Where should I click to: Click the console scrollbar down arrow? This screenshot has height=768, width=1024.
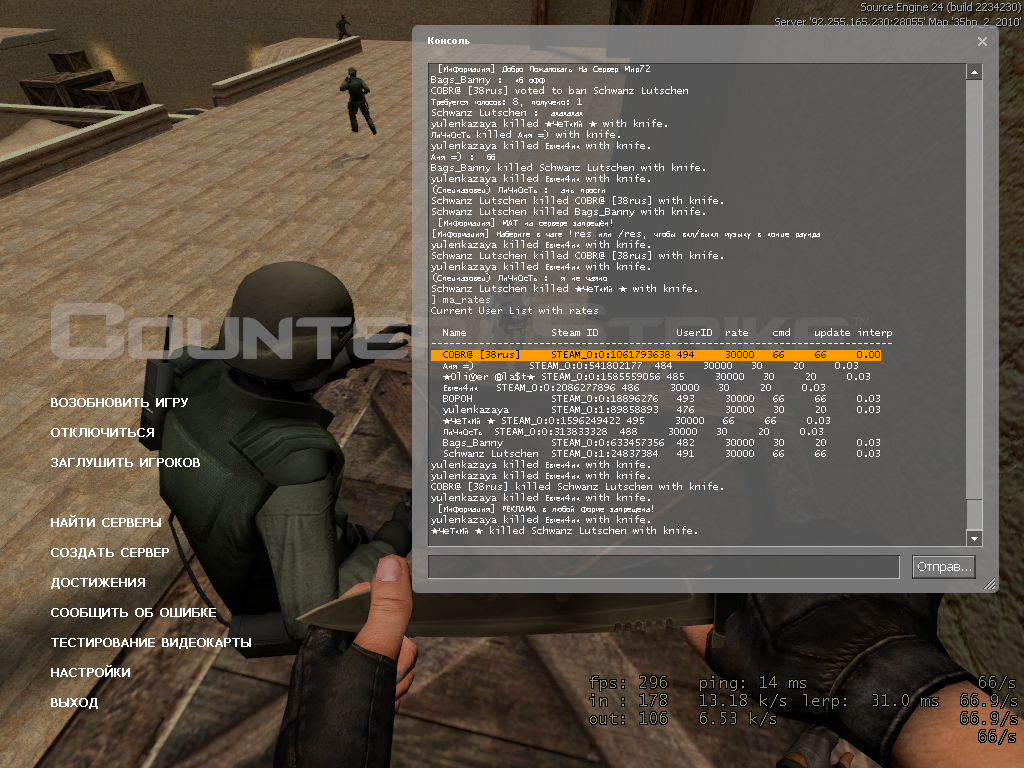tap(974, 538)
